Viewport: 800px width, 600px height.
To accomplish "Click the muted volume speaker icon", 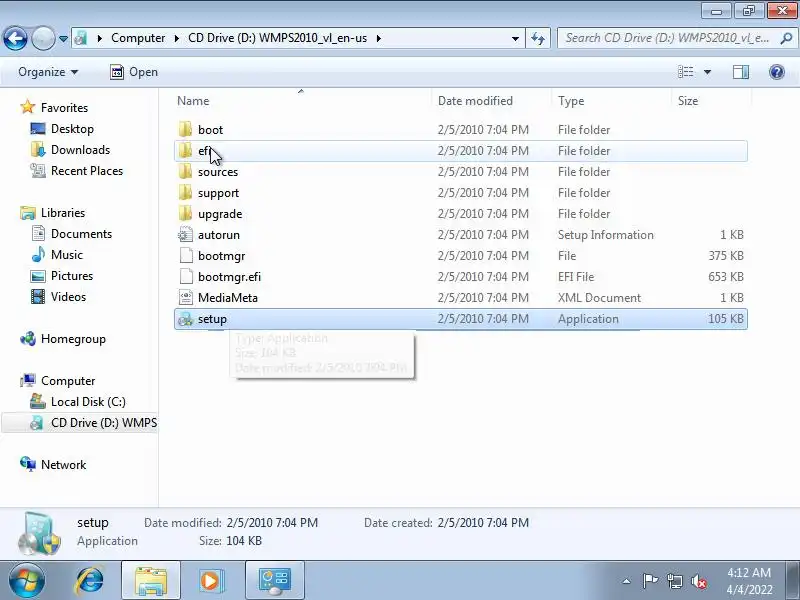I will 698,581.
